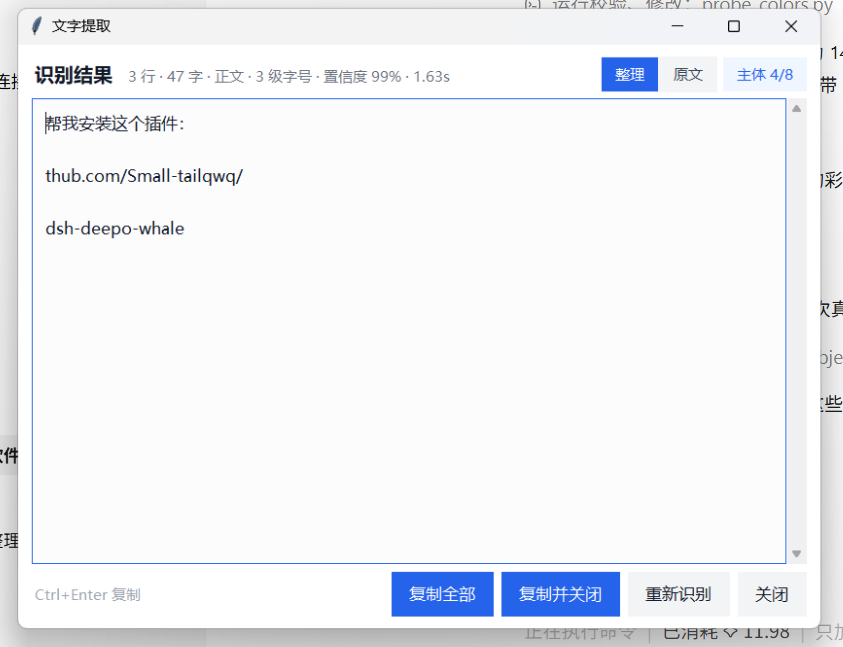Image resolution: width=843 pixels, height=647 pixels.
Task: Click the 复制全部 button
Action: tap(442, 594)
